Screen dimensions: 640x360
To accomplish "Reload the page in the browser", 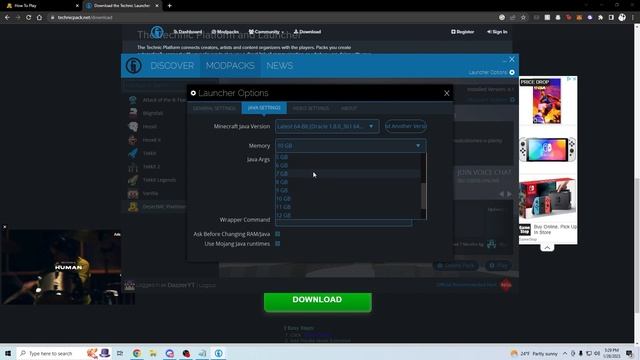I will [x=29, y=18].
